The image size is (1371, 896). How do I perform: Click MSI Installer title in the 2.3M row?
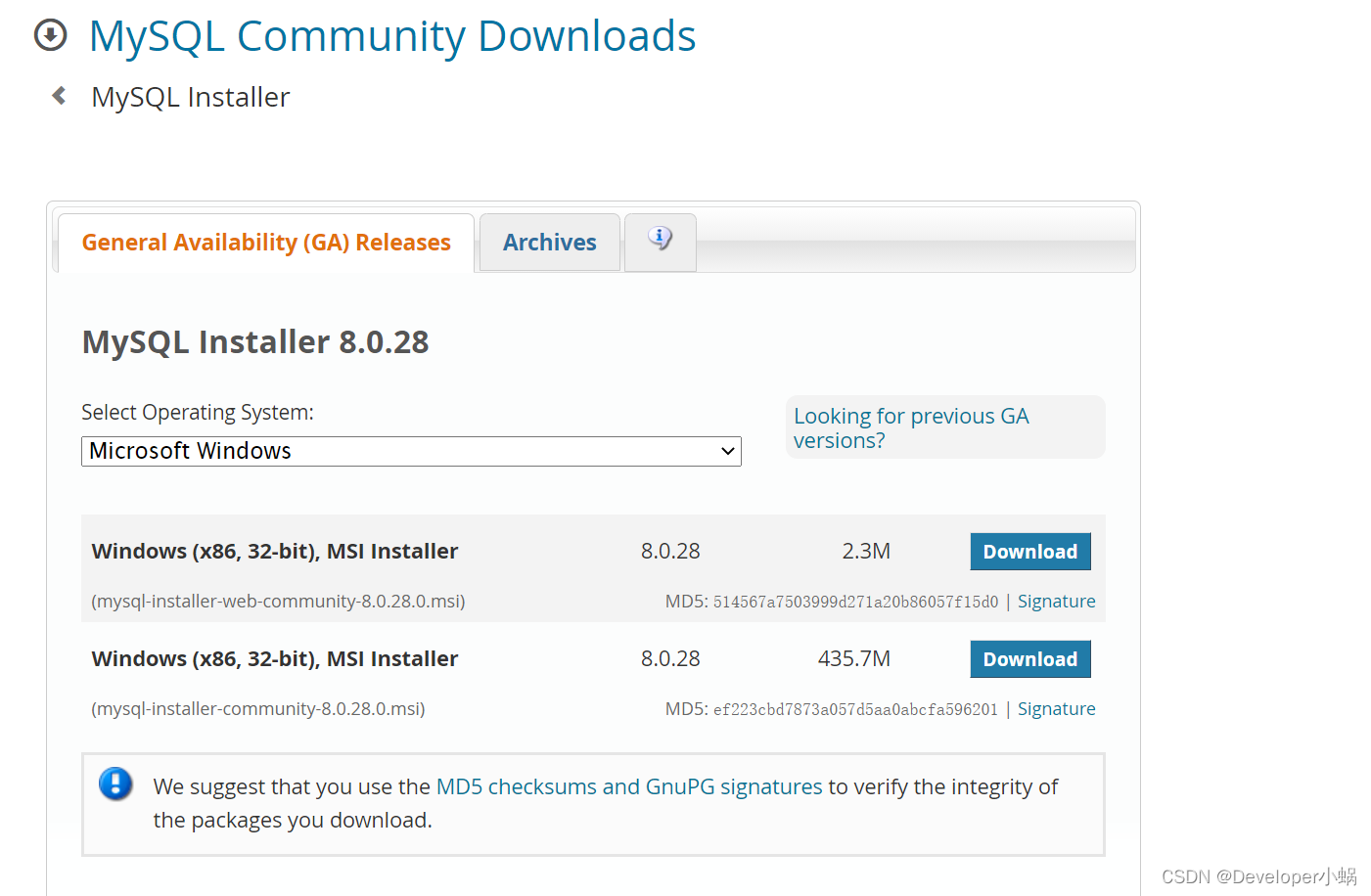275,551
